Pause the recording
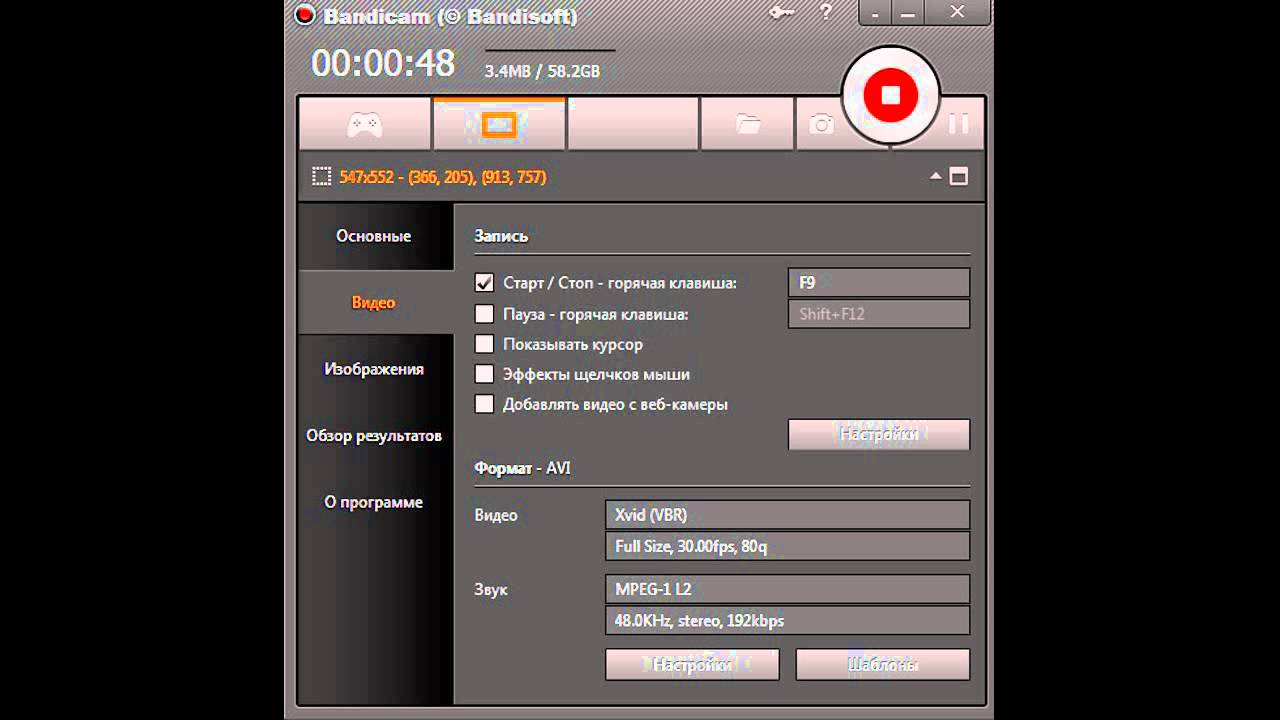Image resolution: width=1280 pixels, height=720 pixels. (x=958, y=124)
